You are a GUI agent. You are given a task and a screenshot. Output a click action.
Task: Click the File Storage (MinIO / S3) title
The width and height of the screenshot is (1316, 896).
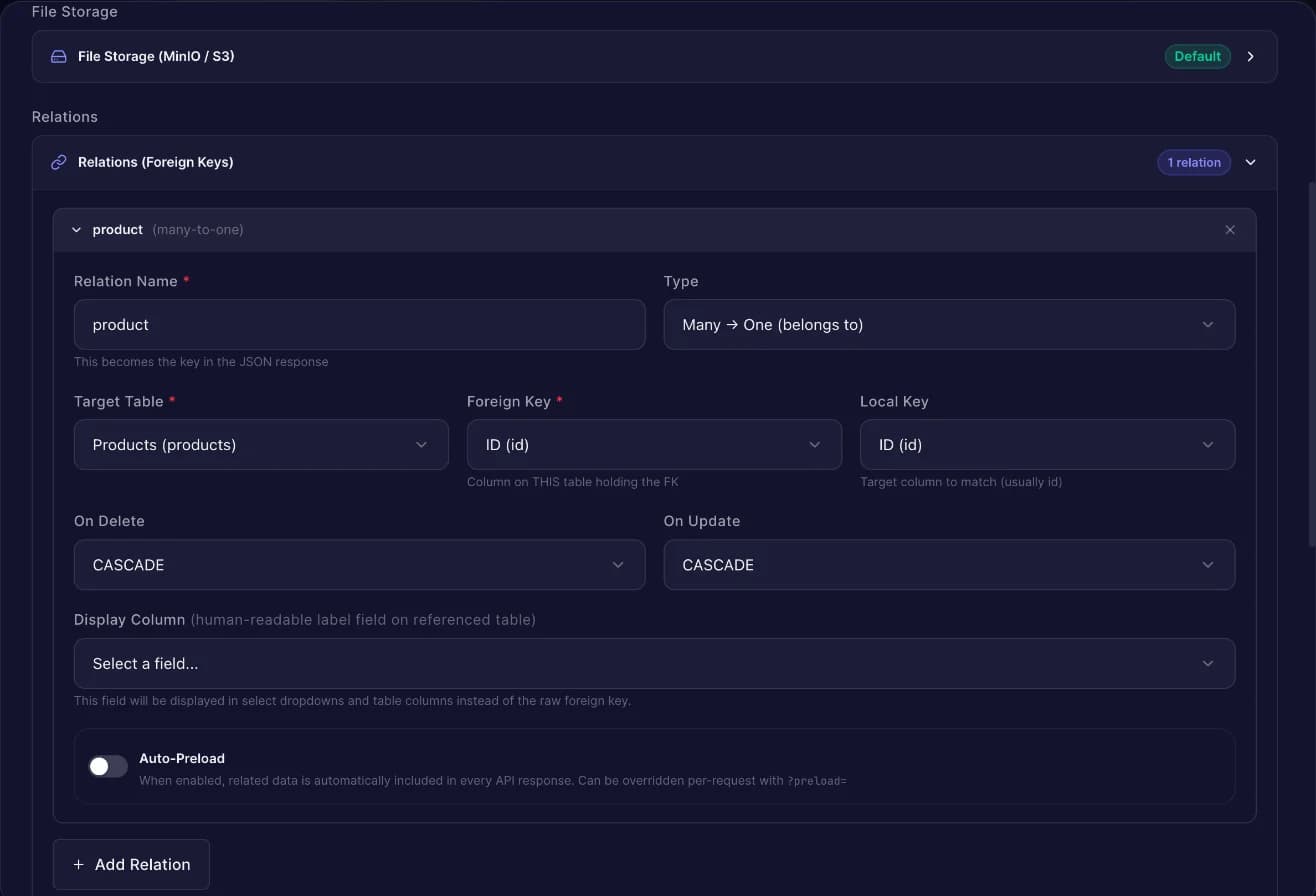[156, 56]
